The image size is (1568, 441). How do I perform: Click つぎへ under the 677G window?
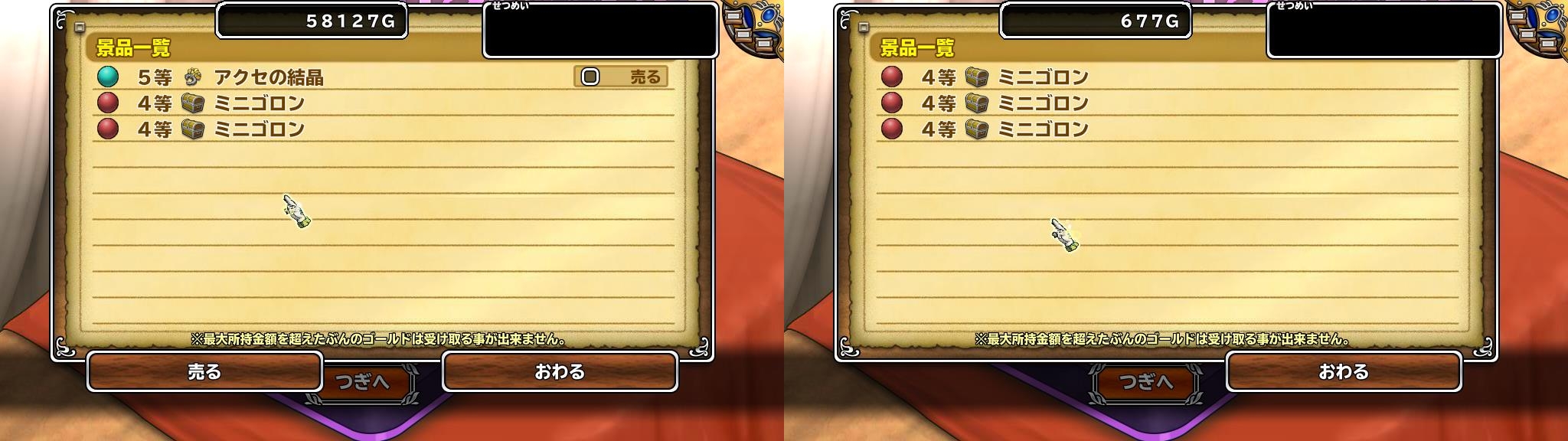tap(1146, 382)
